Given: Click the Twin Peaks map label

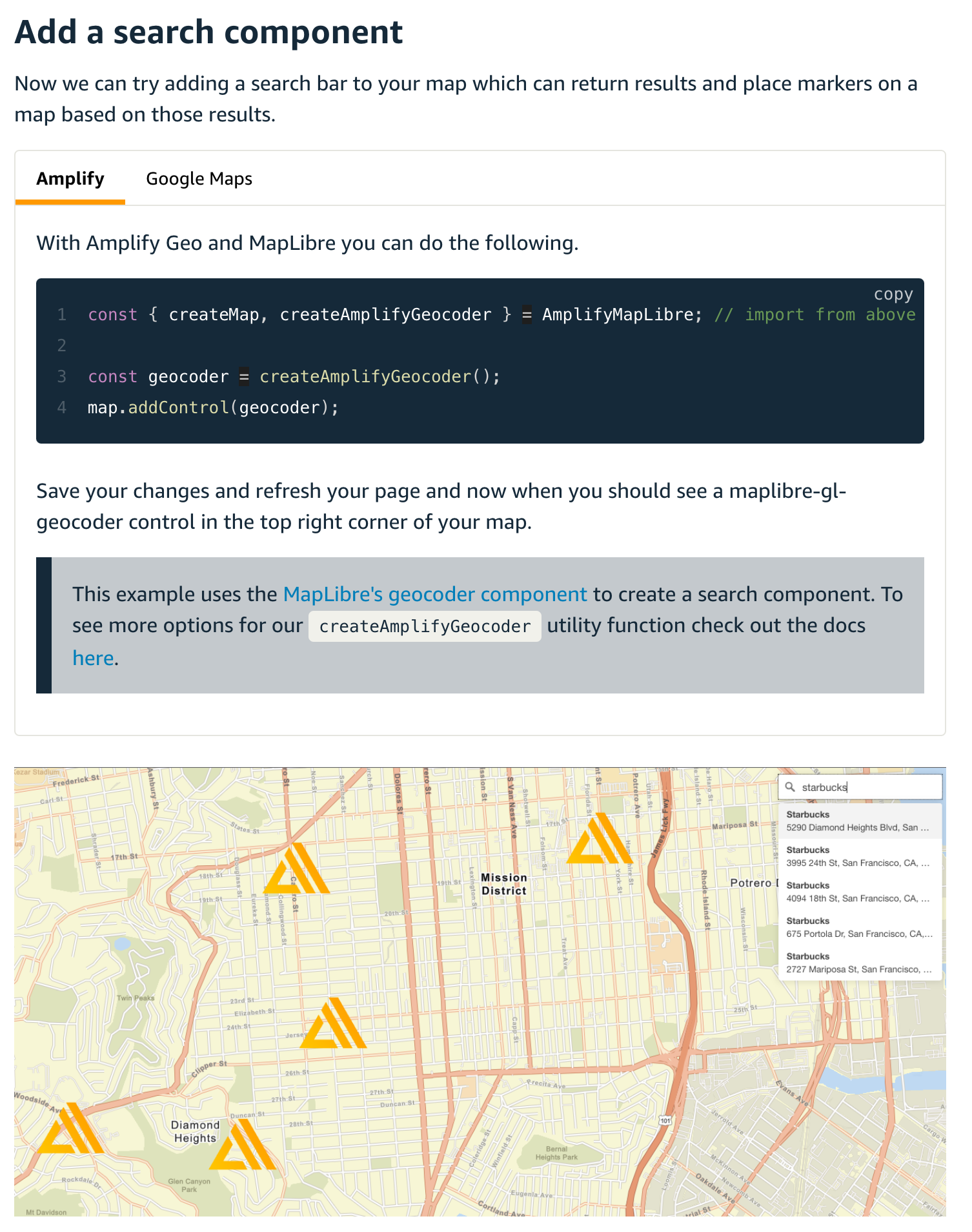Looking at the screenshot, I should click(x=136, y=998).
